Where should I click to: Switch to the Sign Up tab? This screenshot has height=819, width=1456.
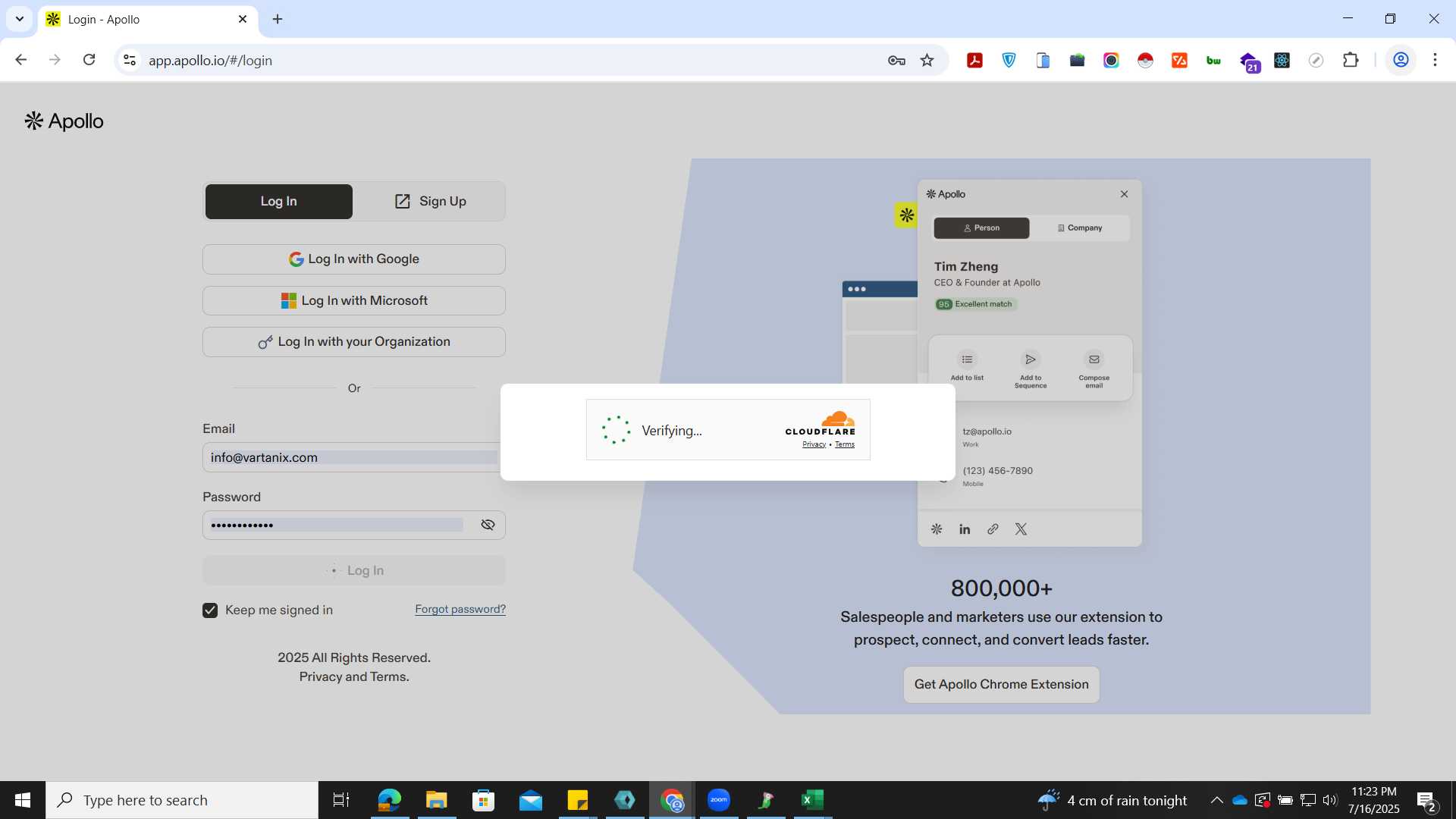click(430, 202)
